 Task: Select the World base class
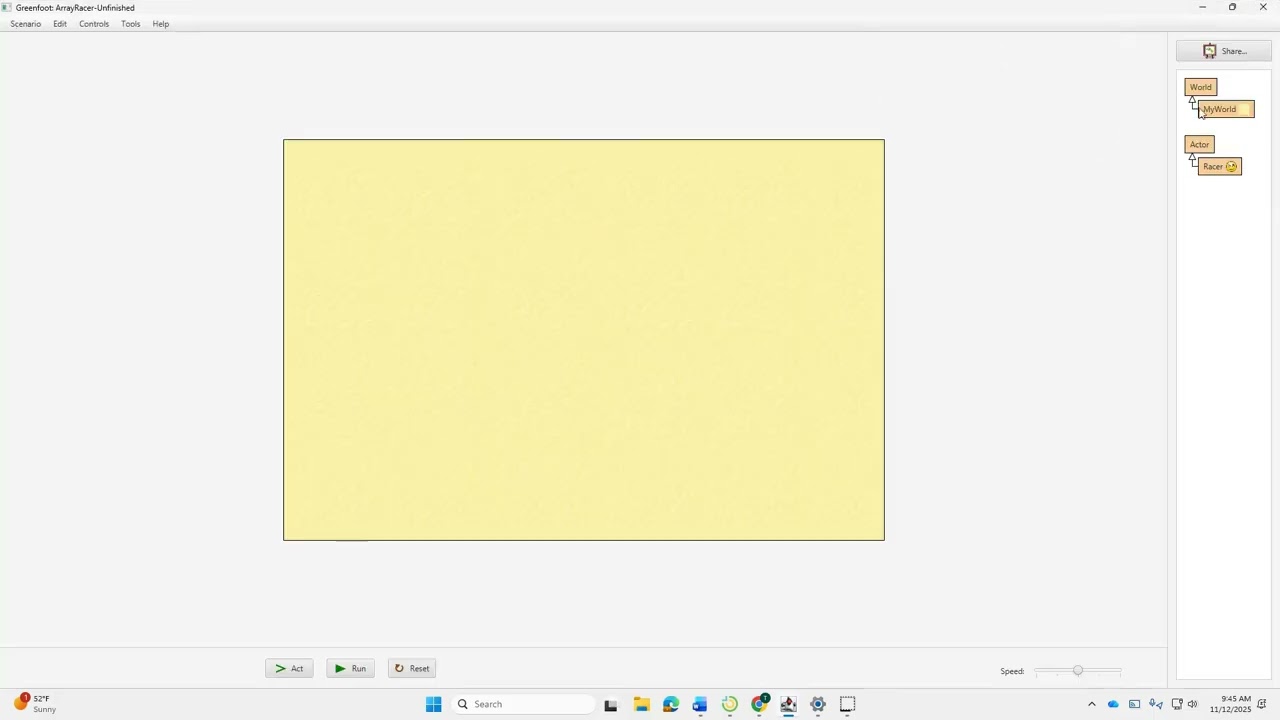point(1201,87)
